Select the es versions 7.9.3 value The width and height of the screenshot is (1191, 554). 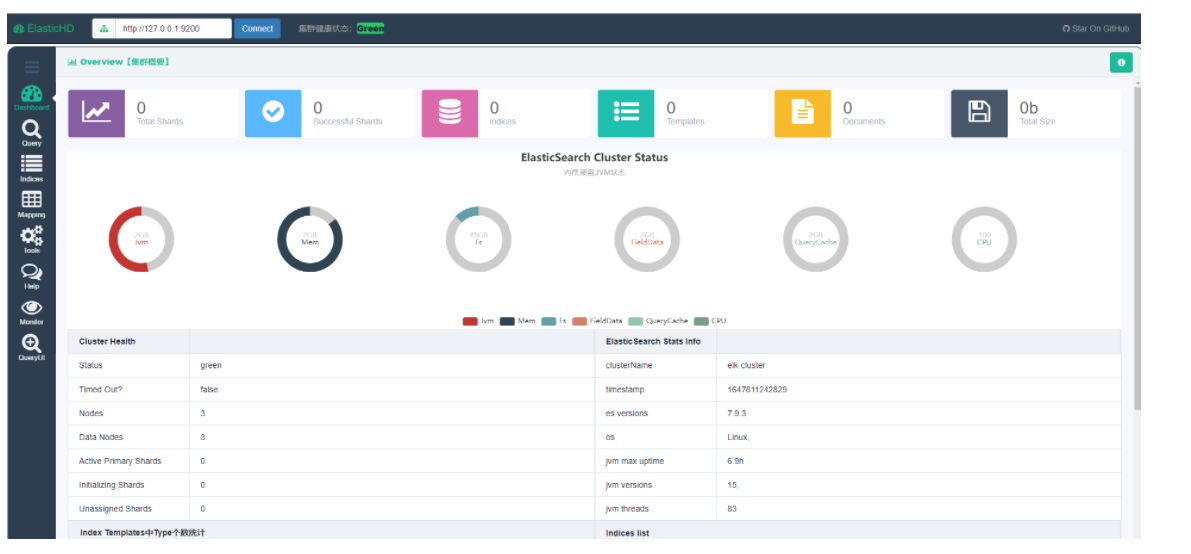coord(738,413)
